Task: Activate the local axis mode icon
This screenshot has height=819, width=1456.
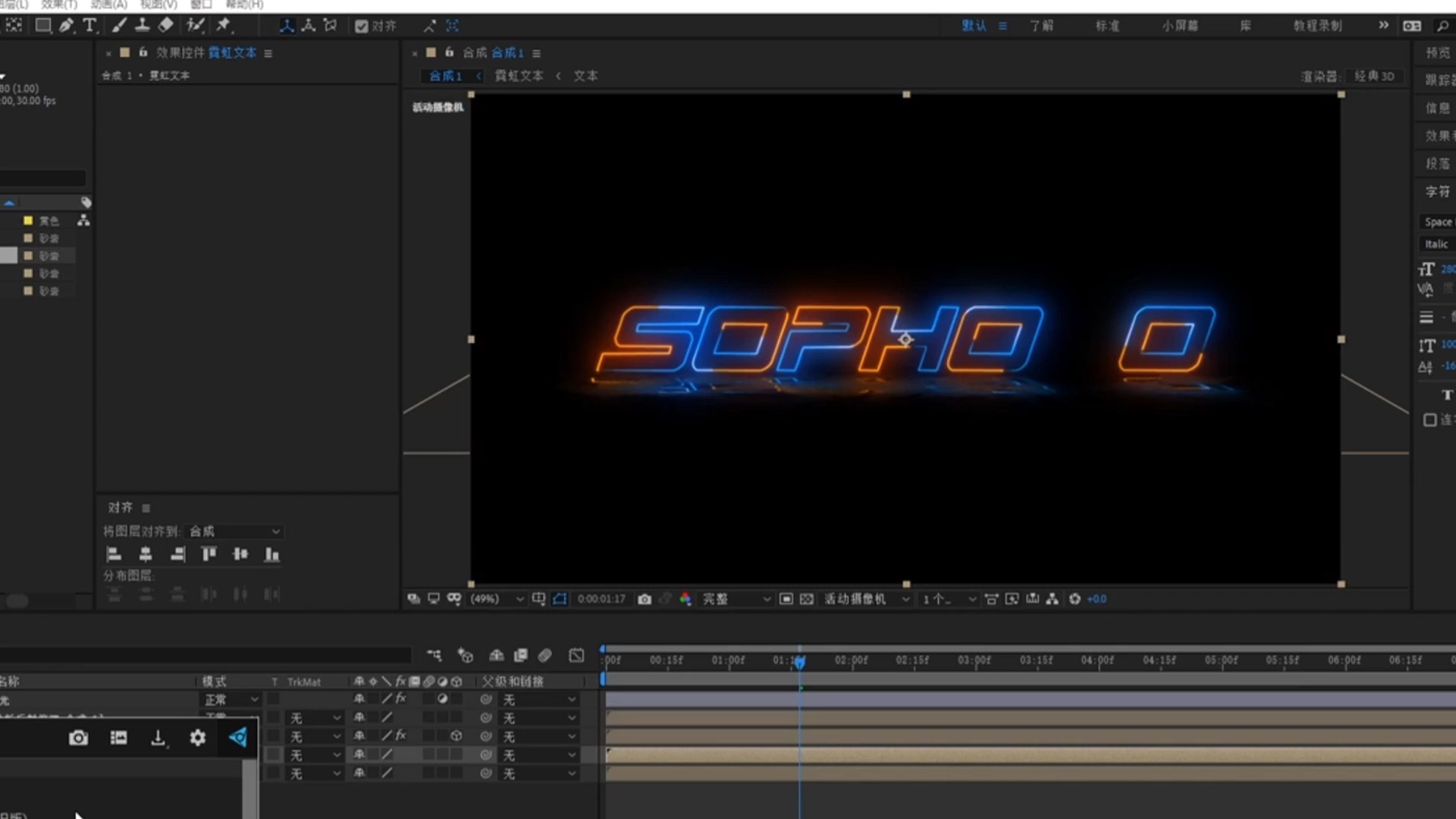Action: click(x=287, y=26)
